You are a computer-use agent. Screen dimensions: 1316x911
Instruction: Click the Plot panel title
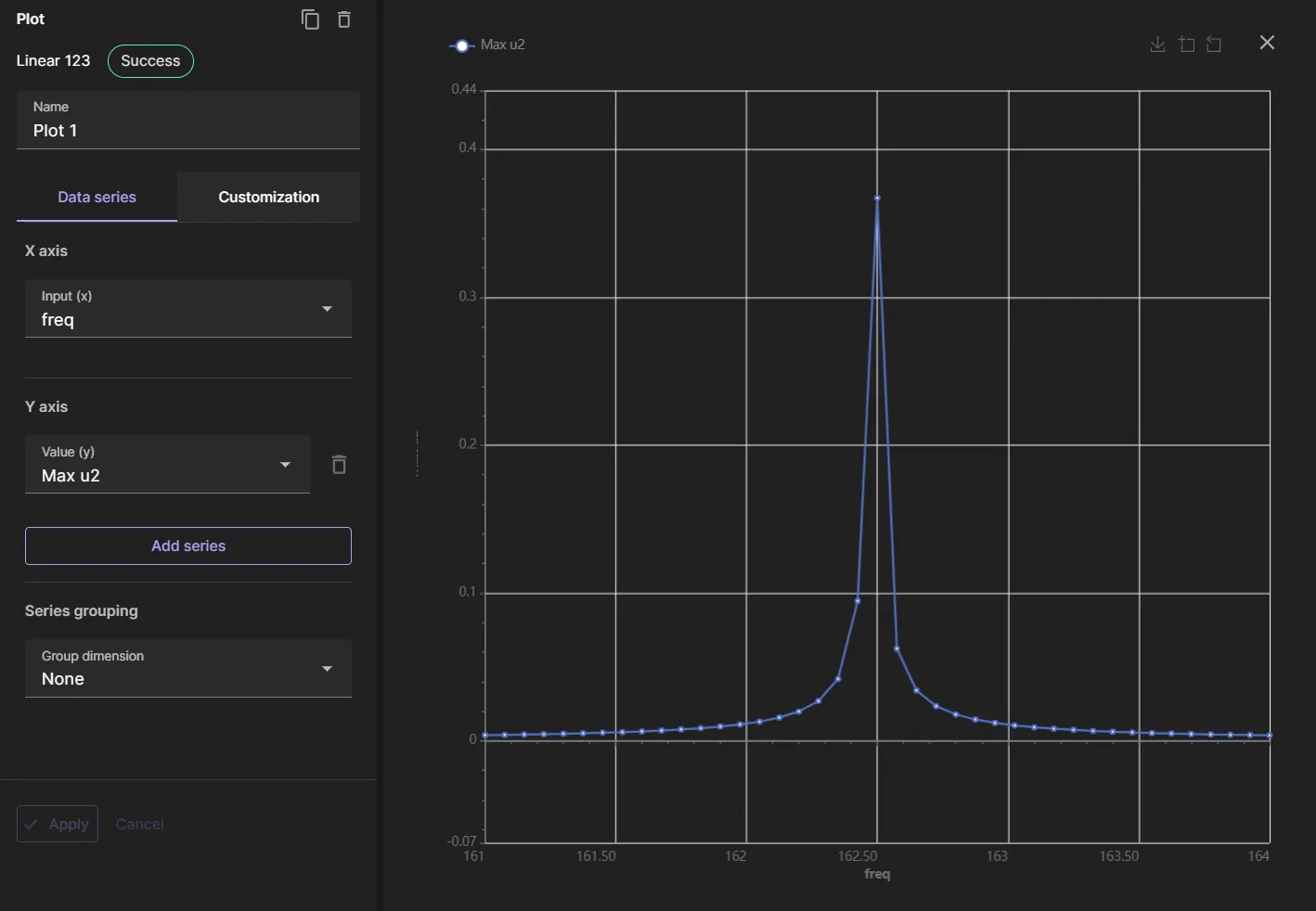[x=31, y=19]
